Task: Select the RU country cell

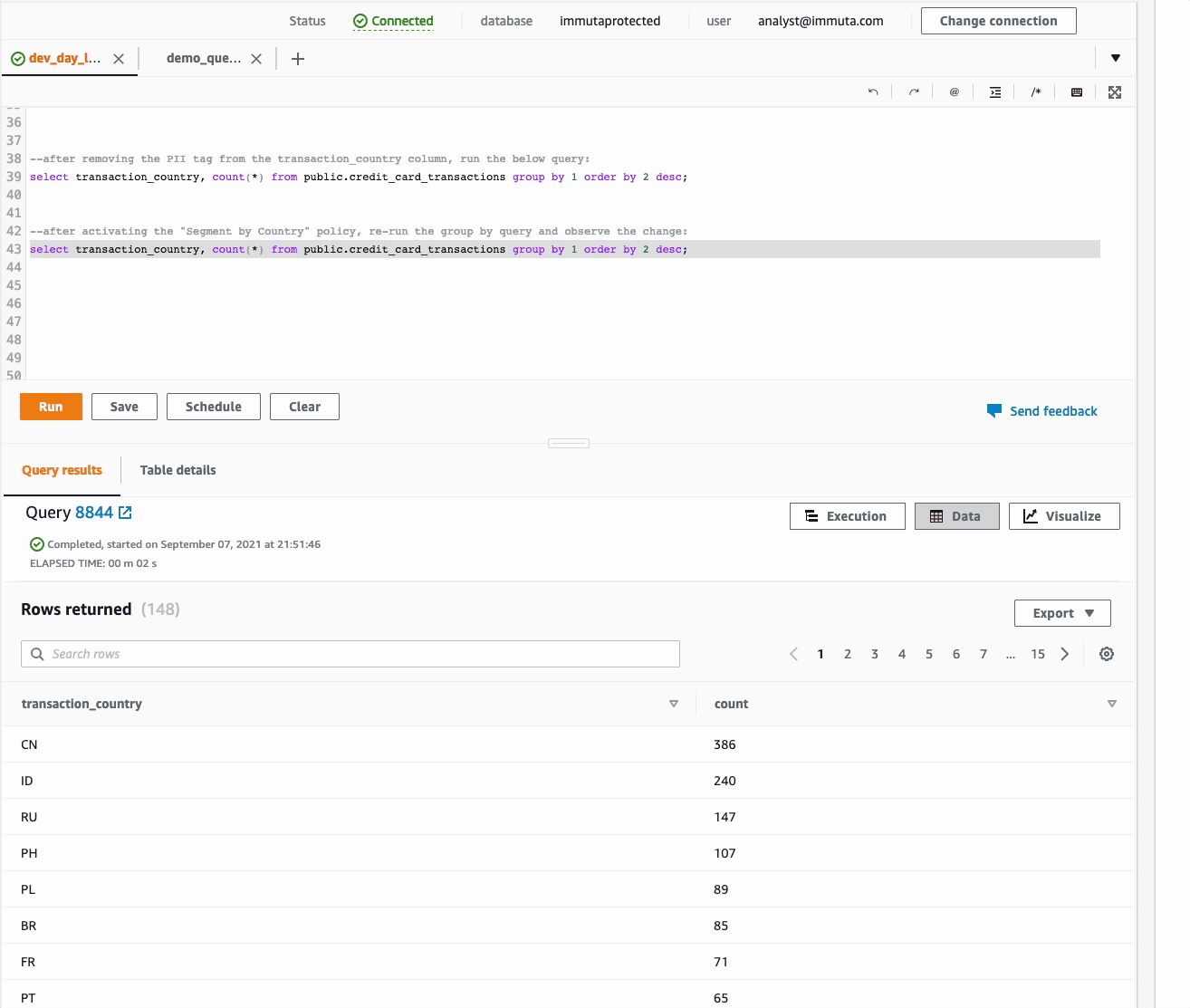Action: pyautogui.click(x=29, y=817)
